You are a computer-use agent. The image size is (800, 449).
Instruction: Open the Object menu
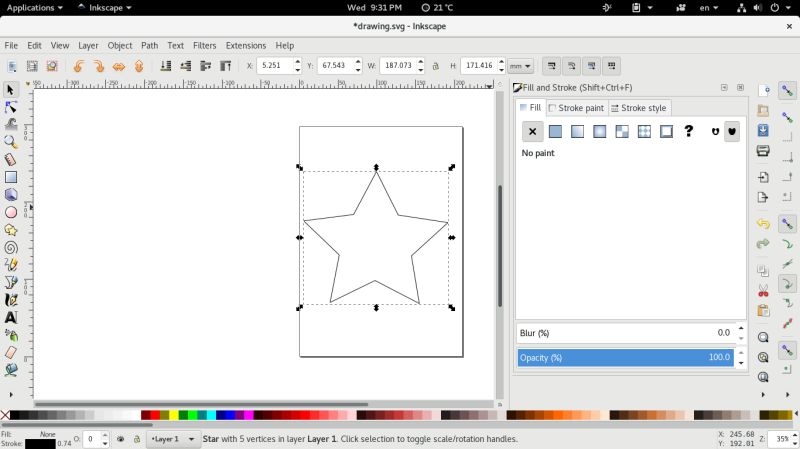point(119,45)
